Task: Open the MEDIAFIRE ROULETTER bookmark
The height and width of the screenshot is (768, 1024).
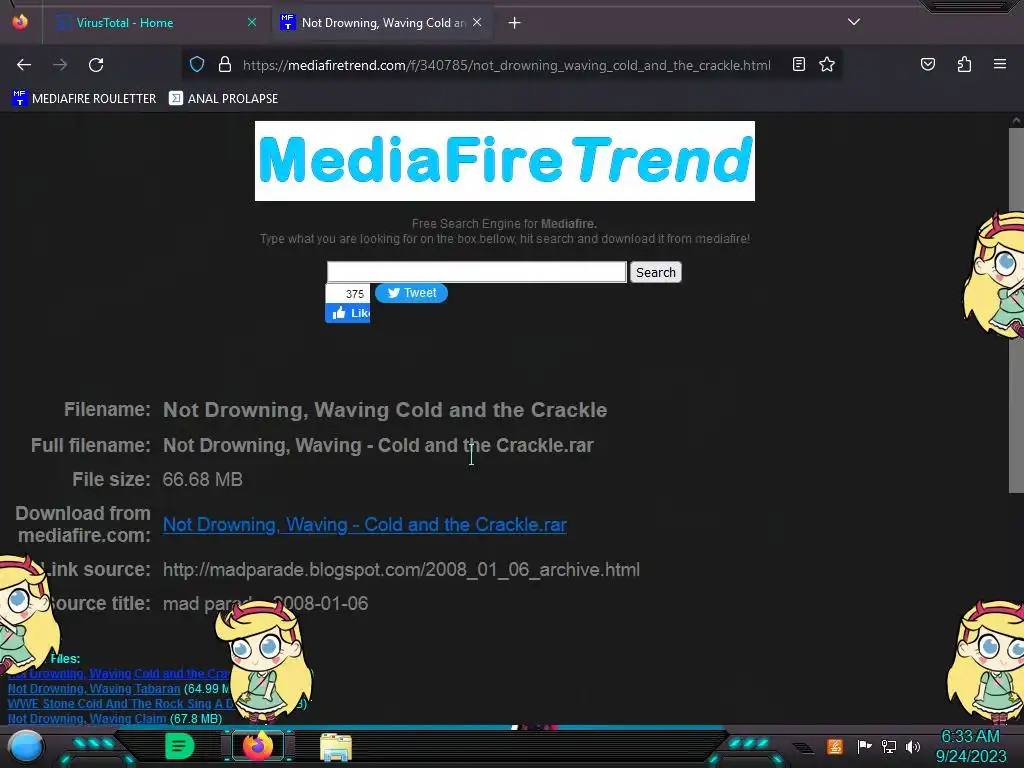Action: [84, 99]
